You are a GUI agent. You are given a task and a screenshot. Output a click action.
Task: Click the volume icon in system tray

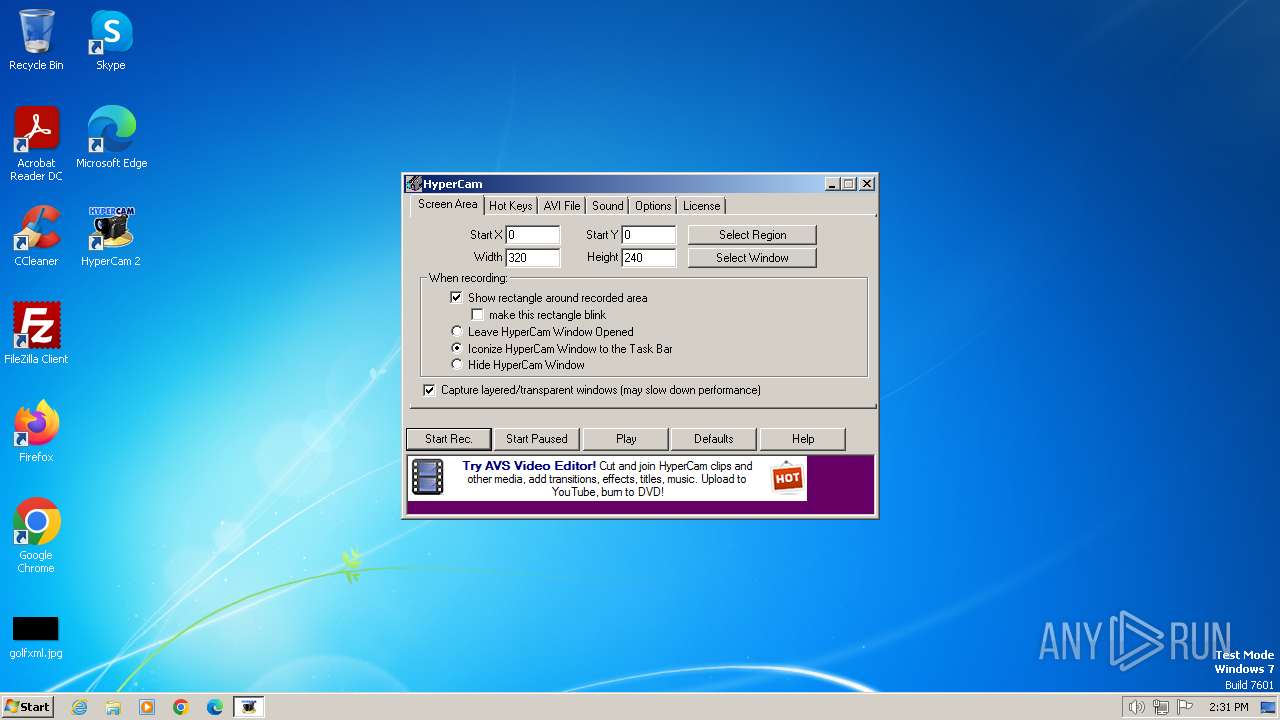[1136, 707]
